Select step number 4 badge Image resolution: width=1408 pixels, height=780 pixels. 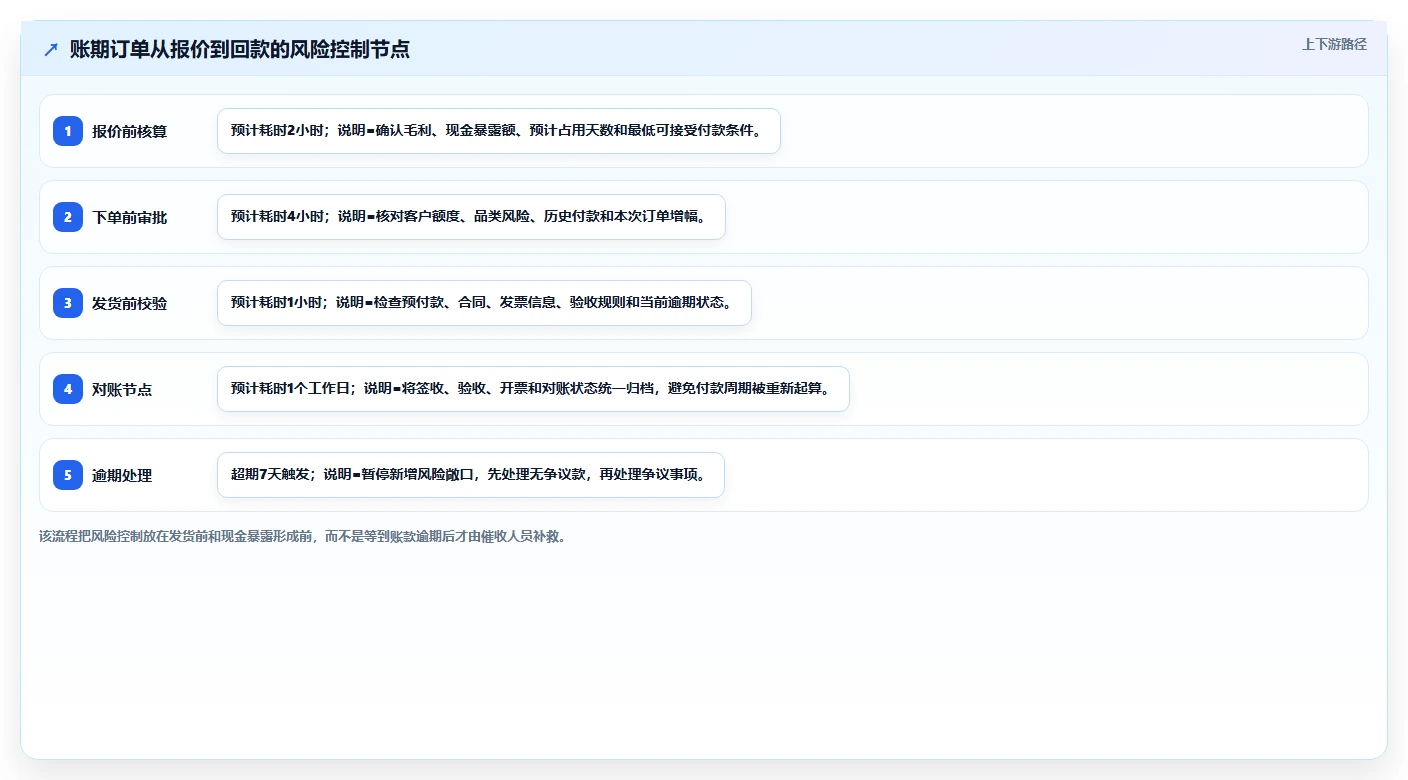click(68, 389)
